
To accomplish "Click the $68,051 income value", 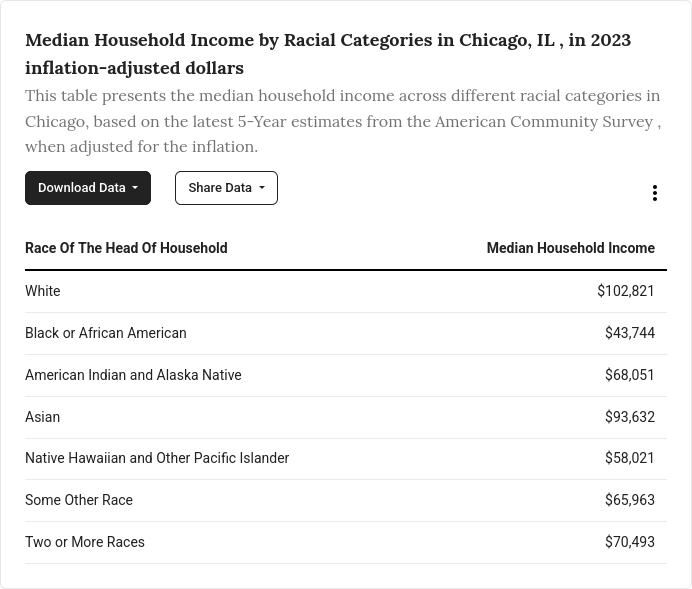I will 630,375.
